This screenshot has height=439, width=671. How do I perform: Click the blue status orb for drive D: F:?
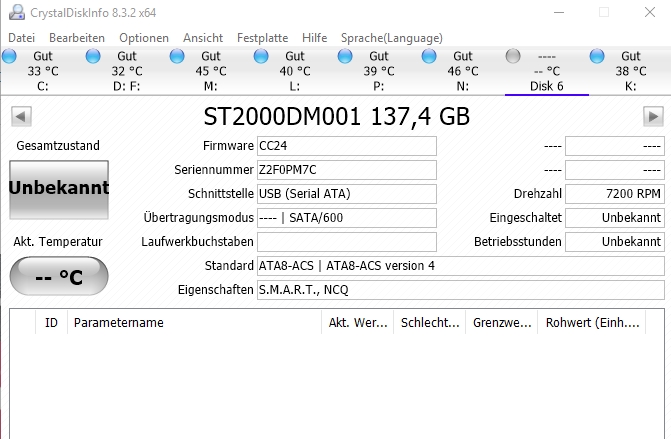point(93,56)
